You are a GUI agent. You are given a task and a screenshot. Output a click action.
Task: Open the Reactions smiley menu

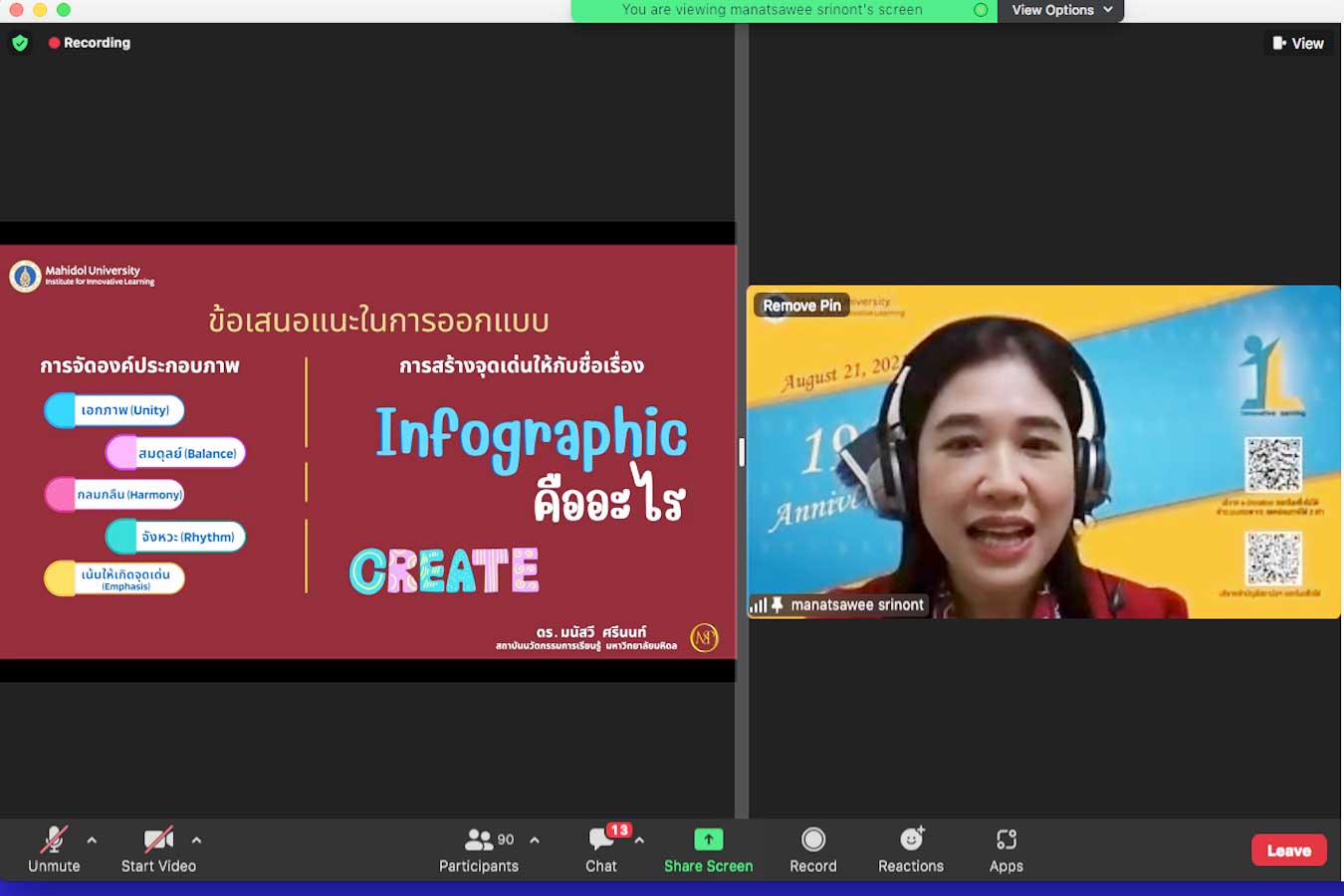911,839
